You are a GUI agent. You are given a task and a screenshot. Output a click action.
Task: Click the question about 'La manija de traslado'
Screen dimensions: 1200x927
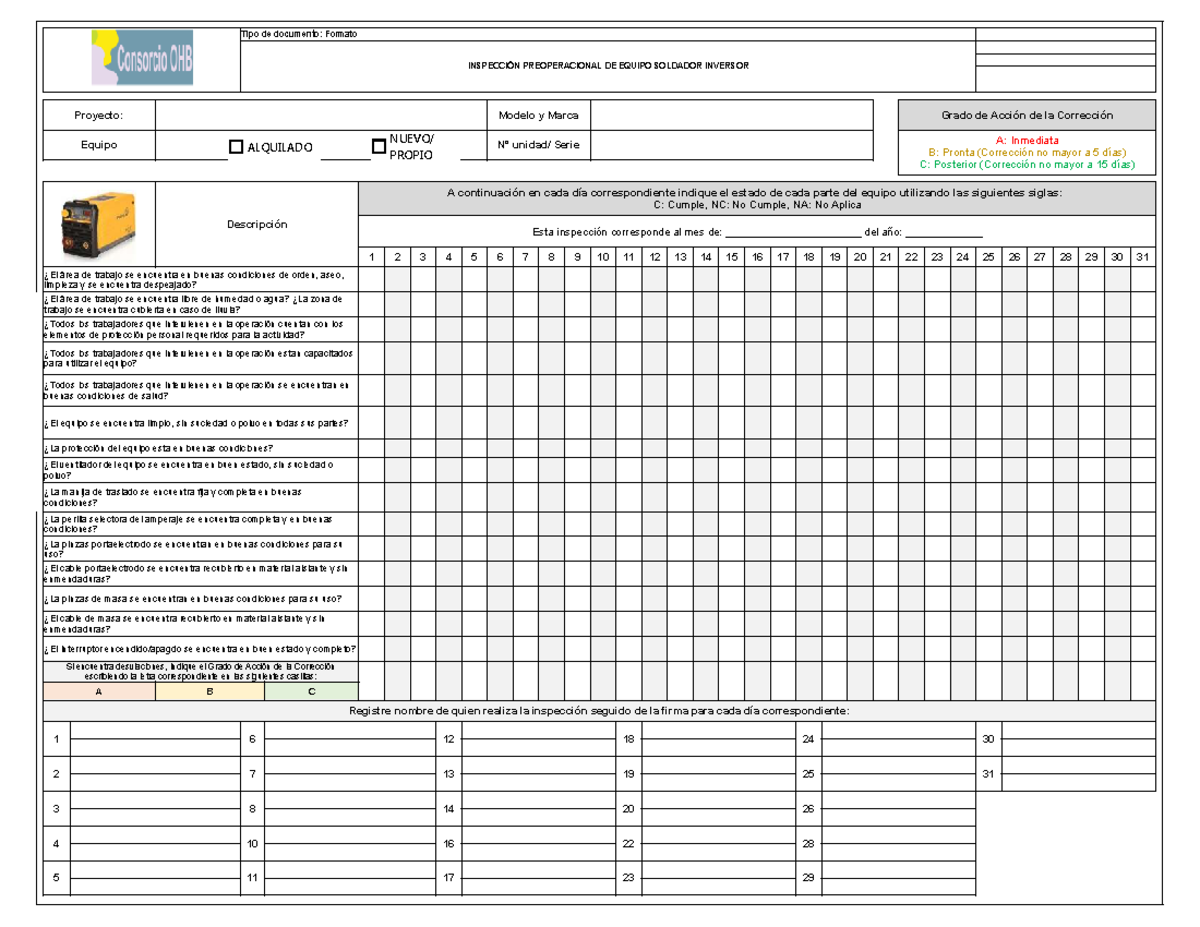tap(200, 497)
